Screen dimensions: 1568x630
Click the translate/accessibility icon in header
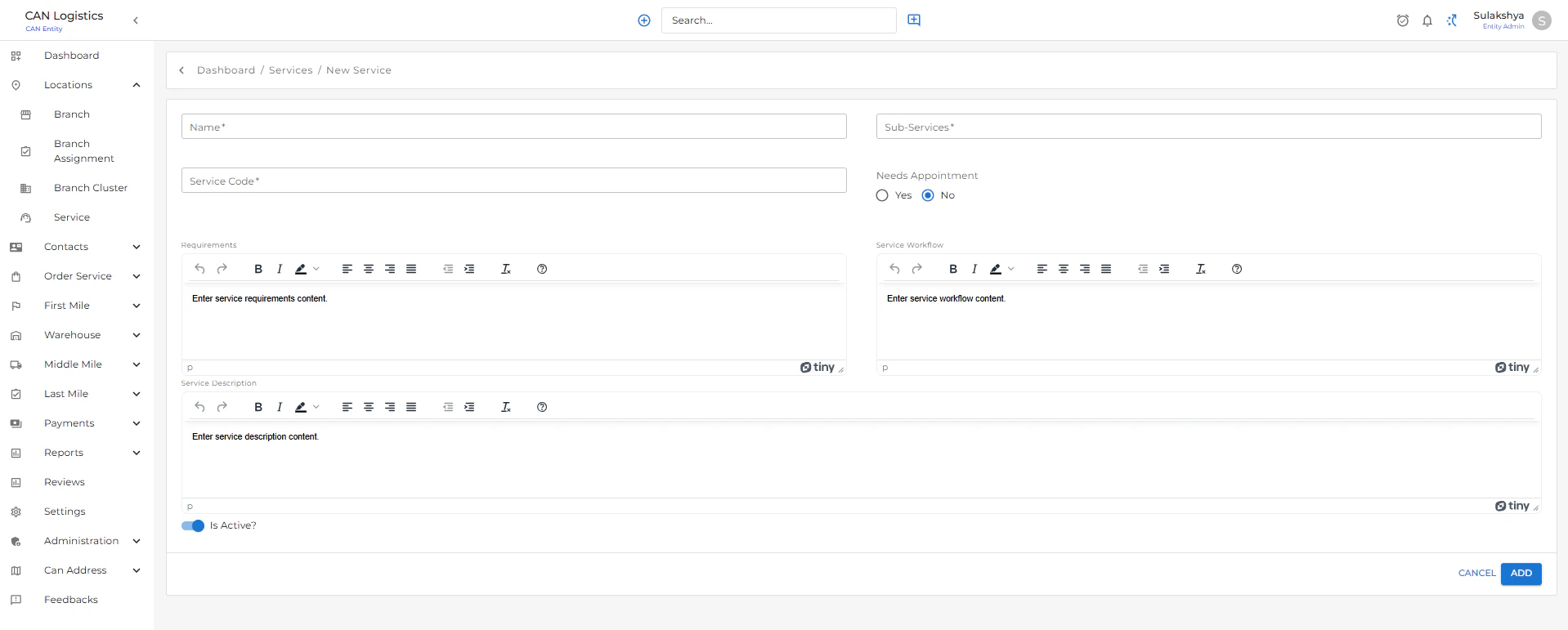click(1452, 20)
